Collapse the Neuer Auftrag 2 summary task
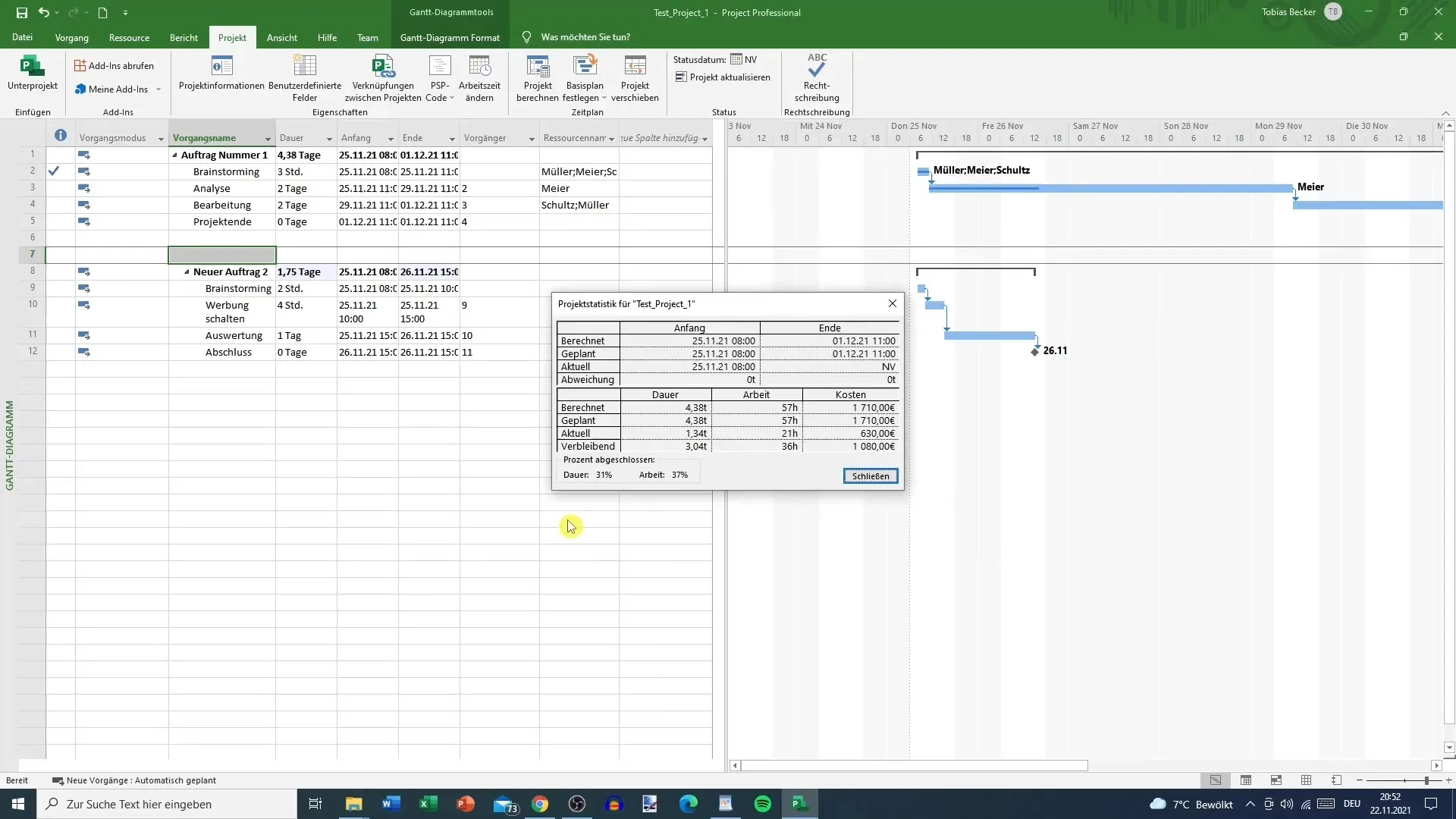 point(187,272)
